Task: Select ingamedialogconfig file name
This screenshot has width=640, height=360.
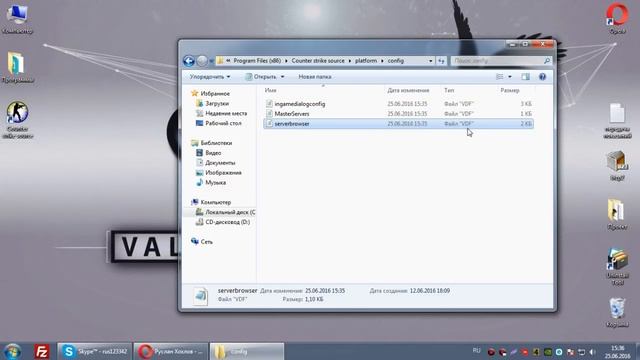Action: click(x=300, y=104)
